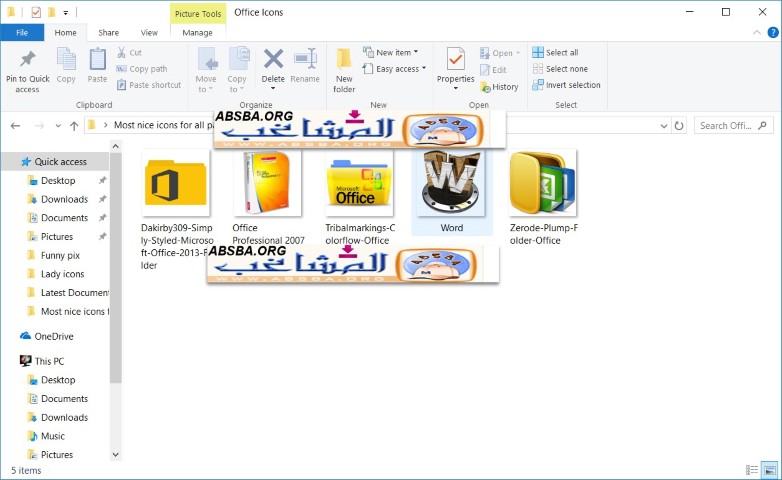The image size is (782, 480).
Task: Click the Edit command
Action: [494, 70]
